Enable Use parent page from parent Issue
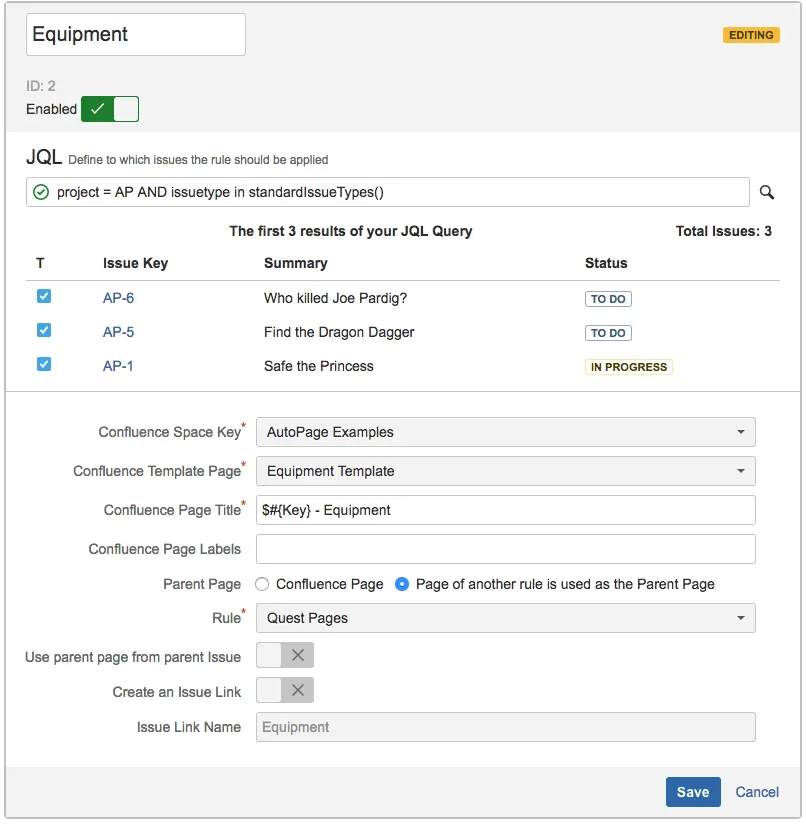 (285, 656)
